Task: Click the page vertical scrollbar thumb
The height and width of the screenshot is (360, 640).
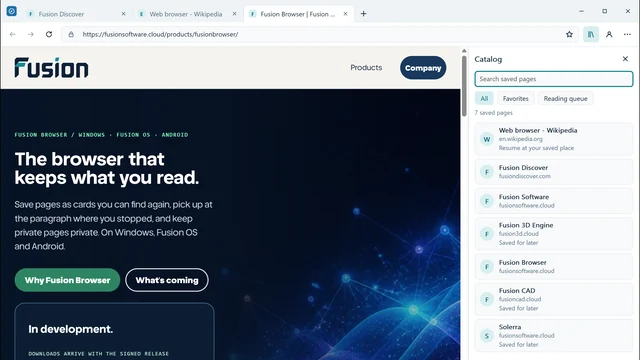Action: 464,86
